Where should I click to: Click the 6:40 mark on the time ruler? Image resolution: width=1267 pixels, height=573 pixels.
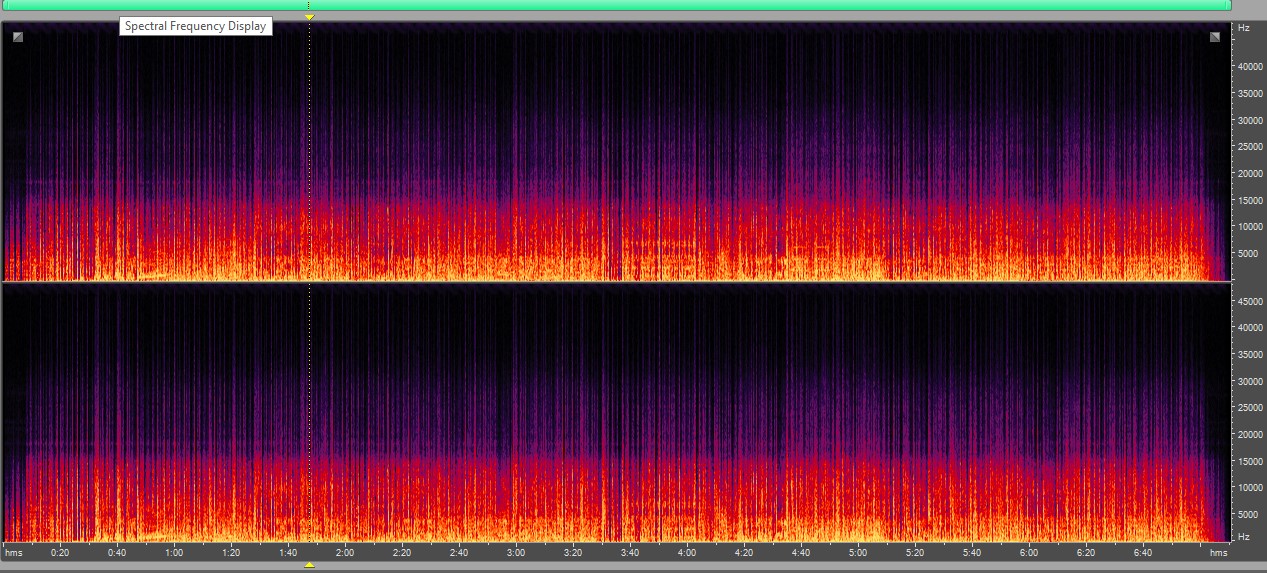pyautogui.click(x=1143, y=552)
